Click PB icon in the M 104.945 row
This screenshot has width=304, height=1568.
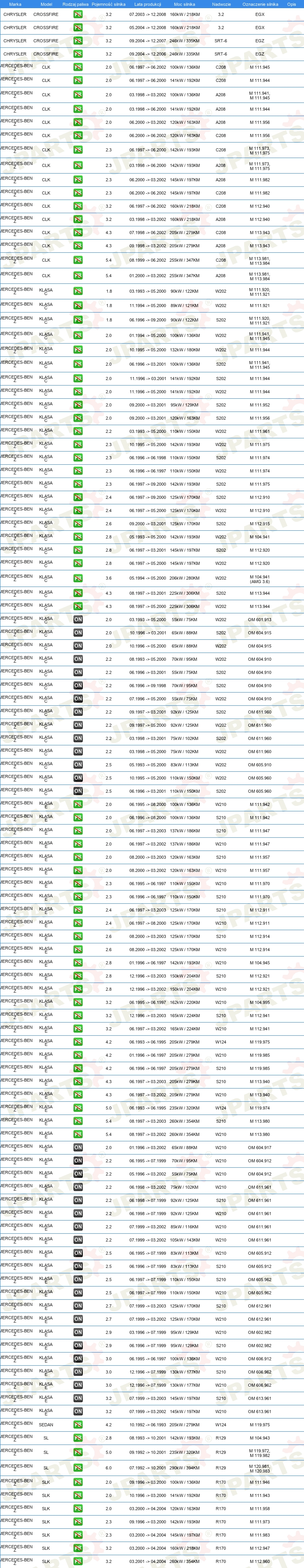(78, 963)
